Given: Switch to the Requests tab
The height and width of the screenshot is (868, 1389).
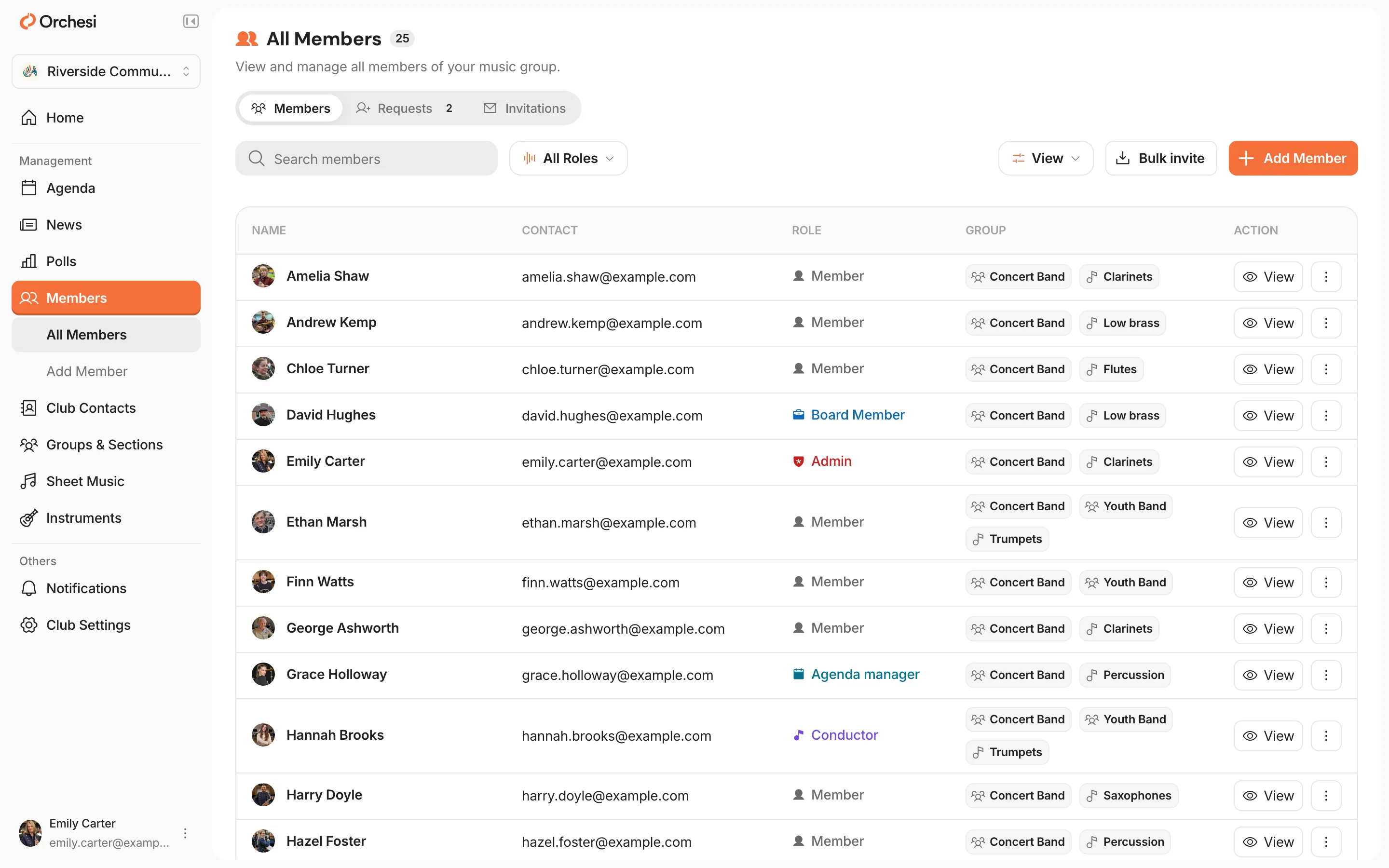Looking at the screenshot, I should coord(405,108).
